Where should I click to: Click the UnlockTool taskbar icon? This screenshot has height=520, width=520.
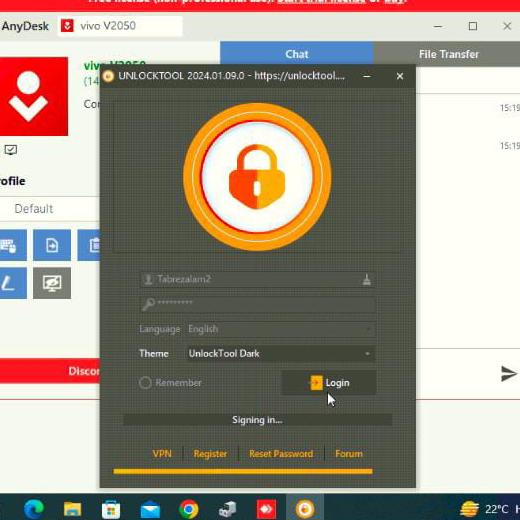(305, 509)
